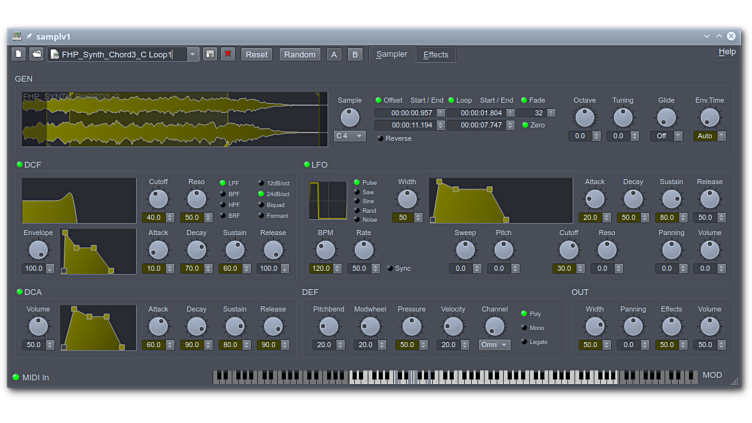This screenshot has height=423, width=752.
Task: Expand the Sample note C 4 dropdown
Action: pyautogui.click(x=349, y=136)
